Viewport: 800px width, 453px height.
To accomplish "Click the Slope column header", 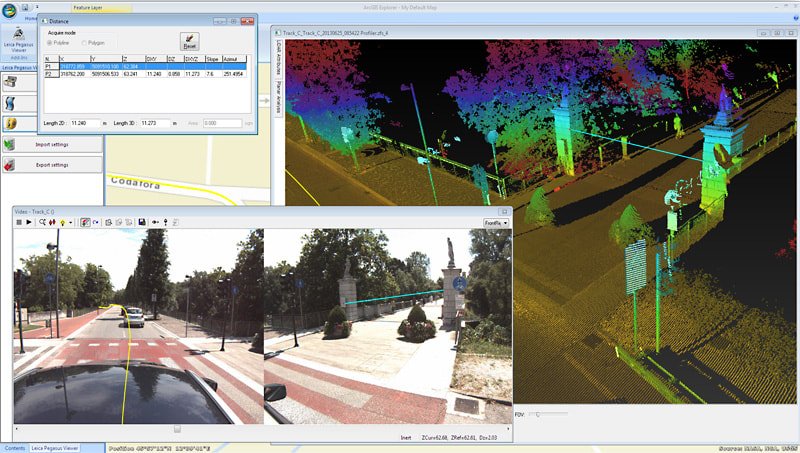I will (x=213, y=59).
